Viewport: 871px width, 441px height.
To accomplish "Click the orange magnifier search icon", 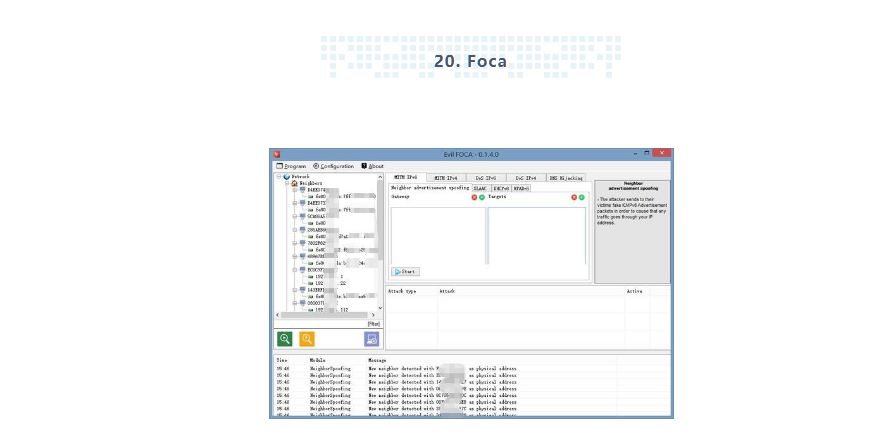I will (x=307, y=339).
